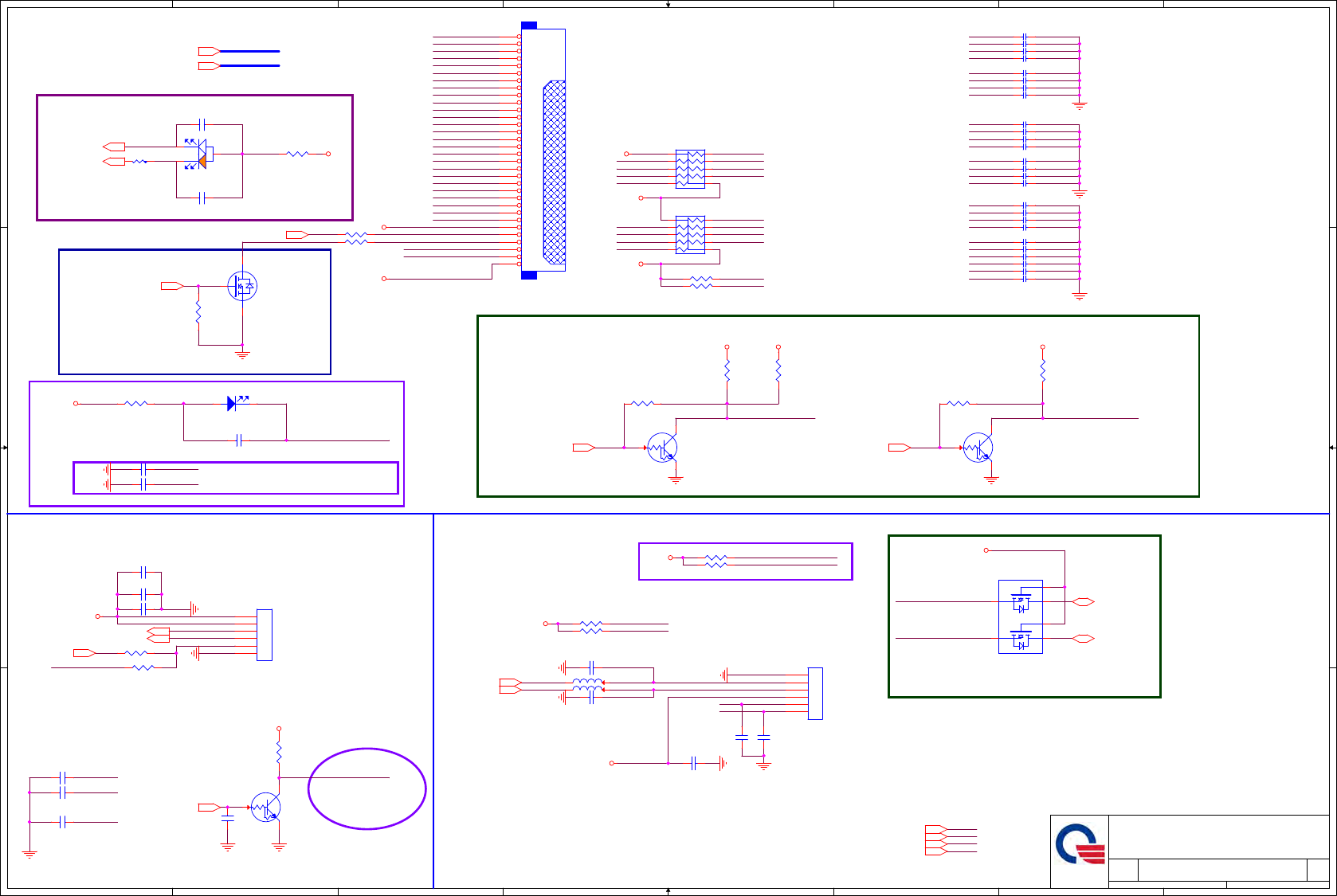
Task: Select the orange-and-blue photodiode symbol
Action: pos(201,155)
